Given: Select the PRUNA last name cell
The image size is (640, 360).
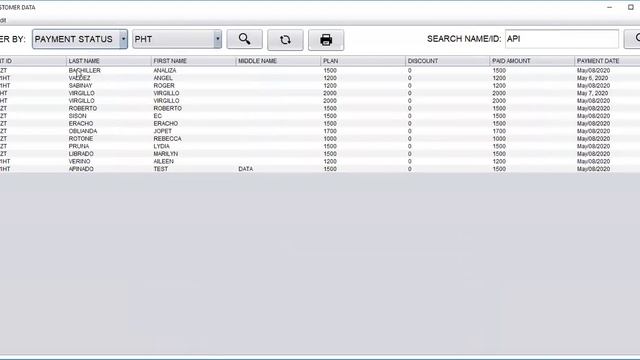Looking at the screenshot, I should point(79,146).
